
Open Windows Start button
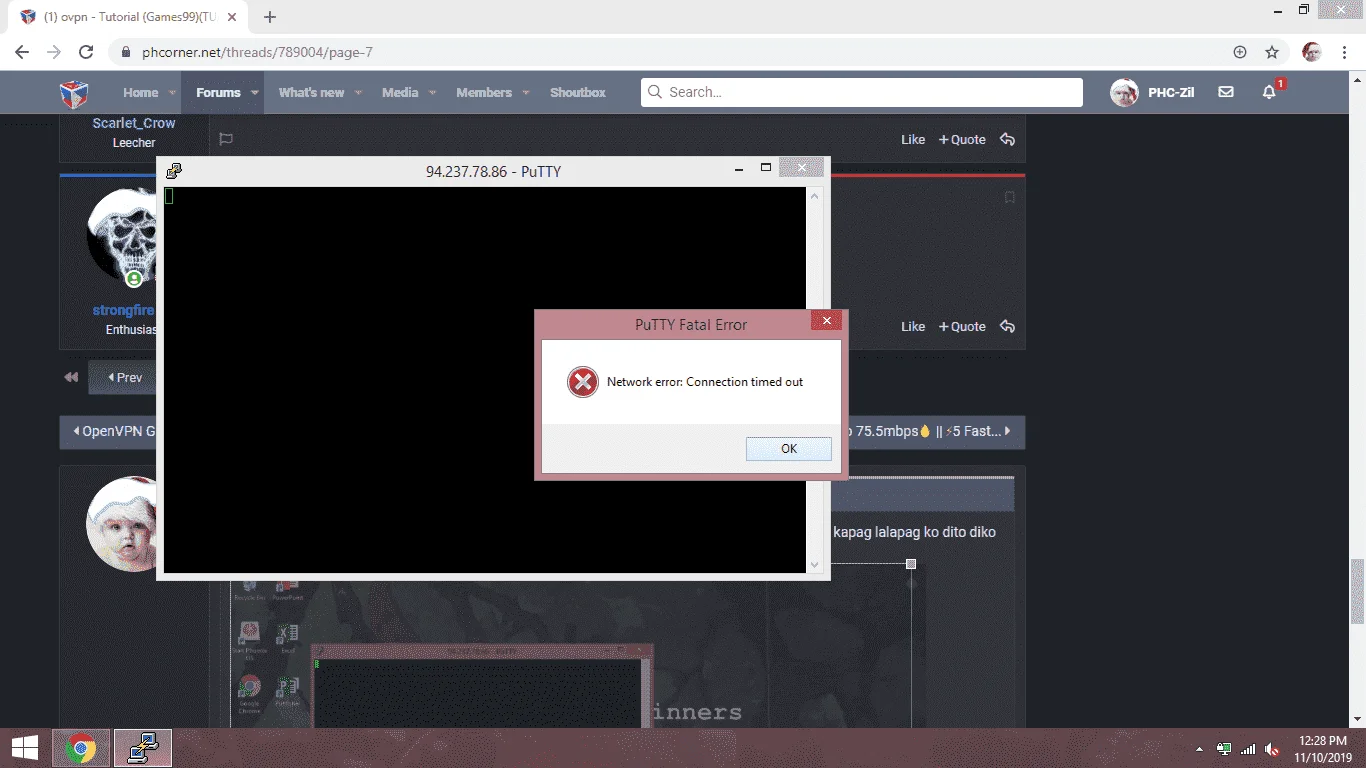25,748
